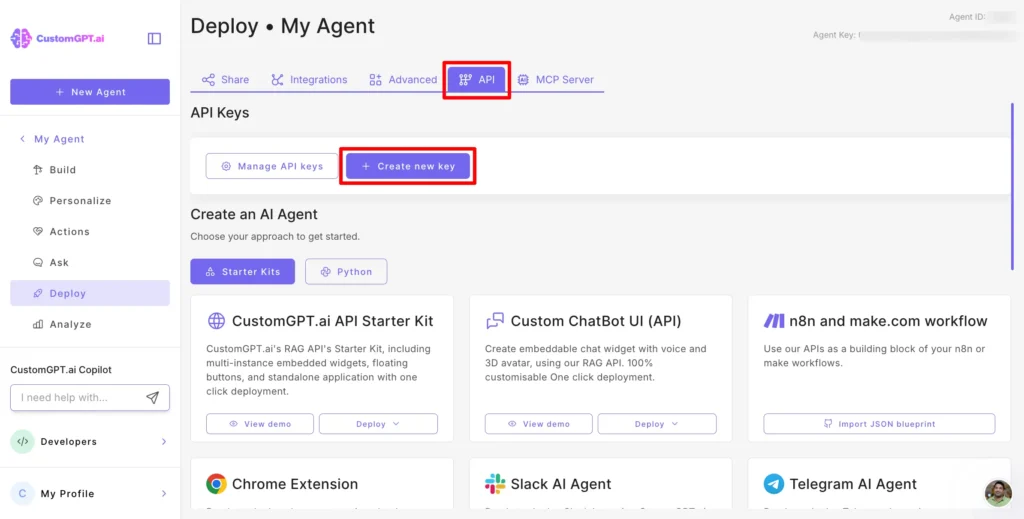Expand the Developers section chevron
1024x519 pixels.
[164, 442]
